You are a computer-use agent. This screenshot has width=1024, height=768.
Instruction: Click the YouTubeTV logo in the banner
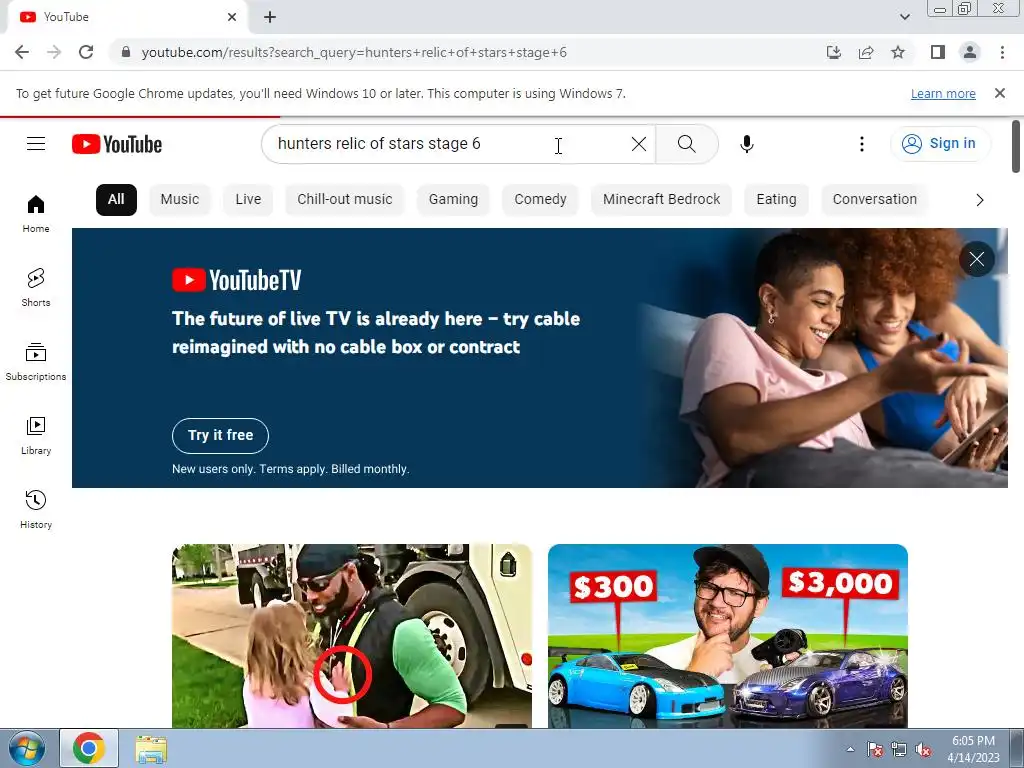point(236,280)
